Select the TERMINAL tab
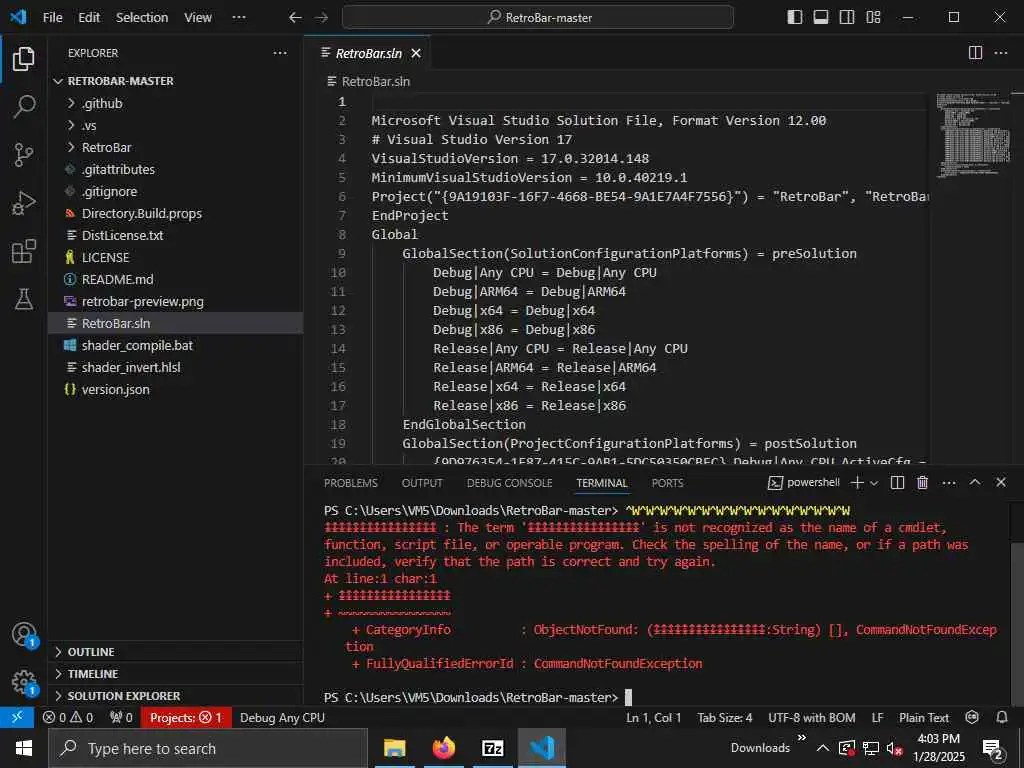 [x=601, y=483]
